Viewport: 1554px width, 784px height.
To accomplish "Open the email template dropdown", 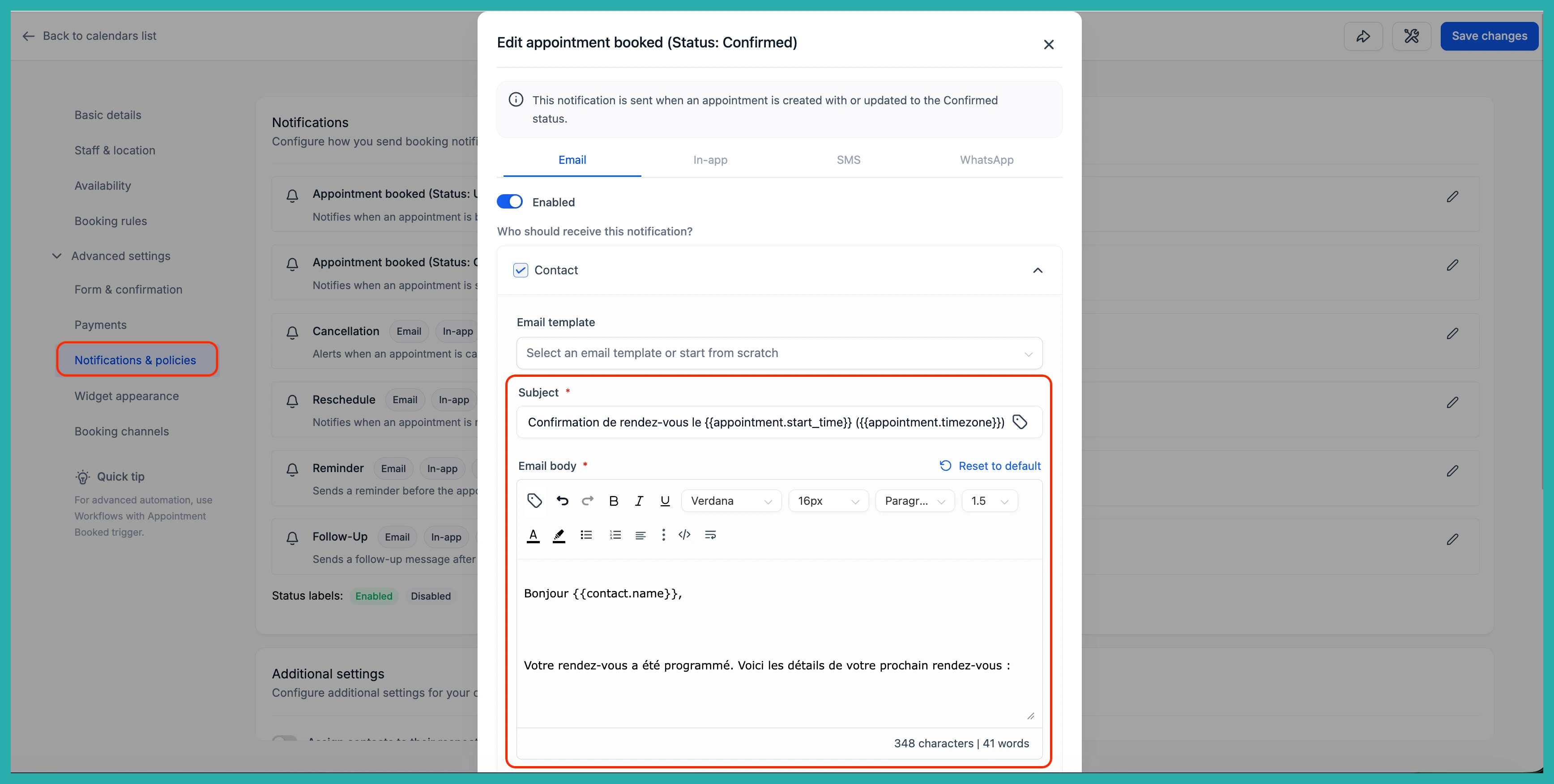I will pyautogui.click(x=779, y=353).
